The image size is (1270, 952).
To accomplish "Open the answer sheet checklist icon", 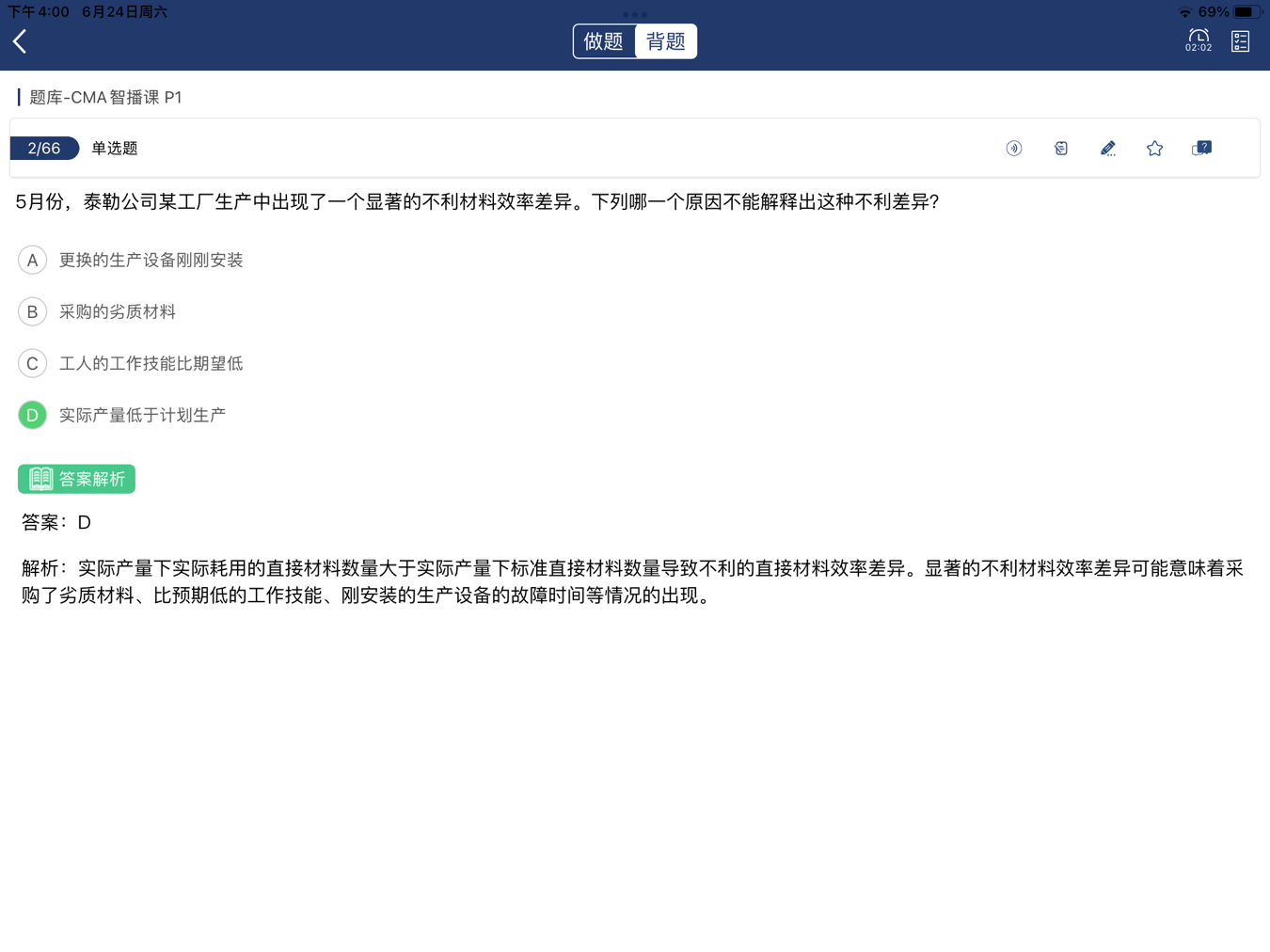I will click(x=1240, y=41).
